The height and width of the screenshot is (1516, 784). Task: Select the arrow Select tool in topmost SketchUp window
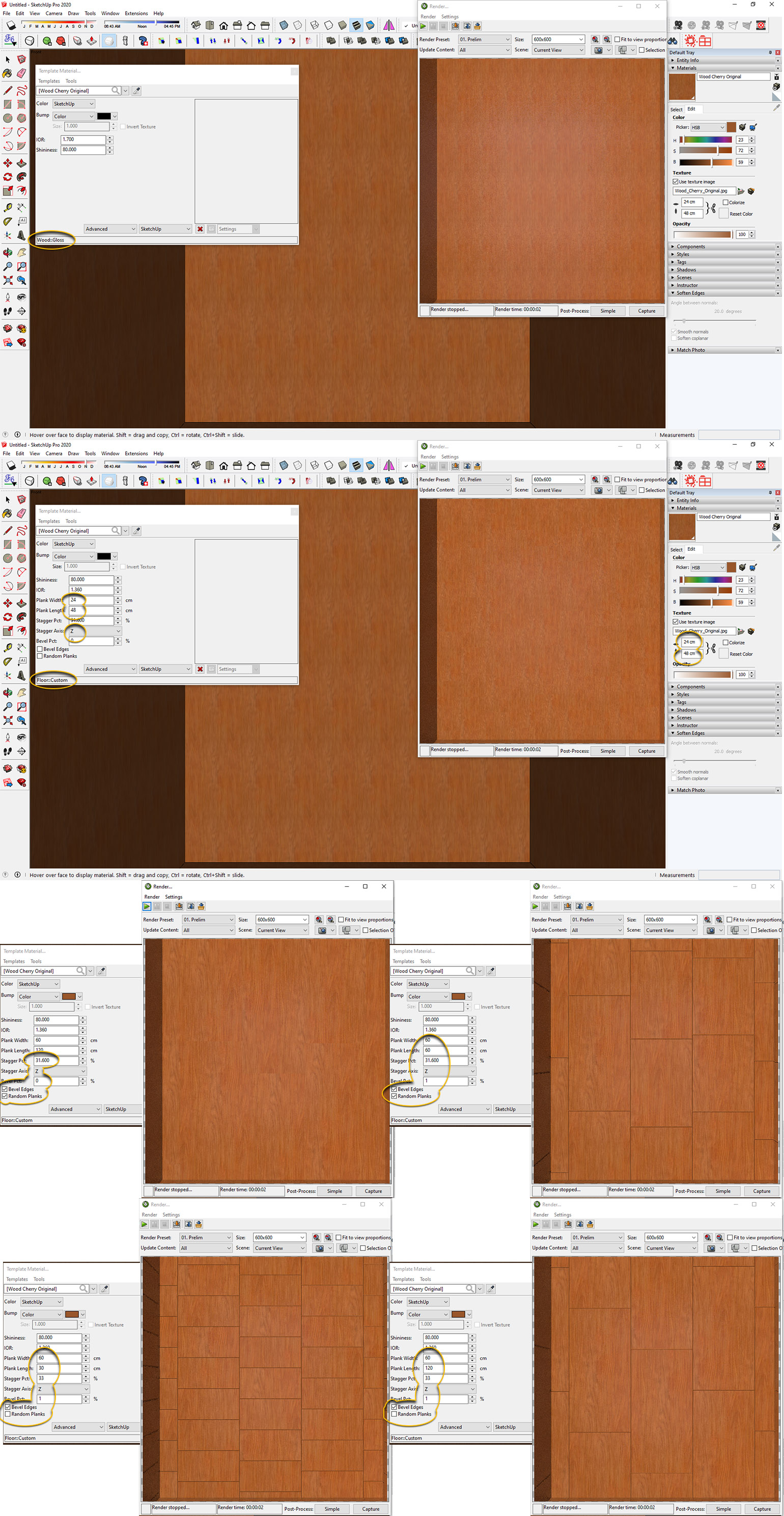tap(8, 60)
